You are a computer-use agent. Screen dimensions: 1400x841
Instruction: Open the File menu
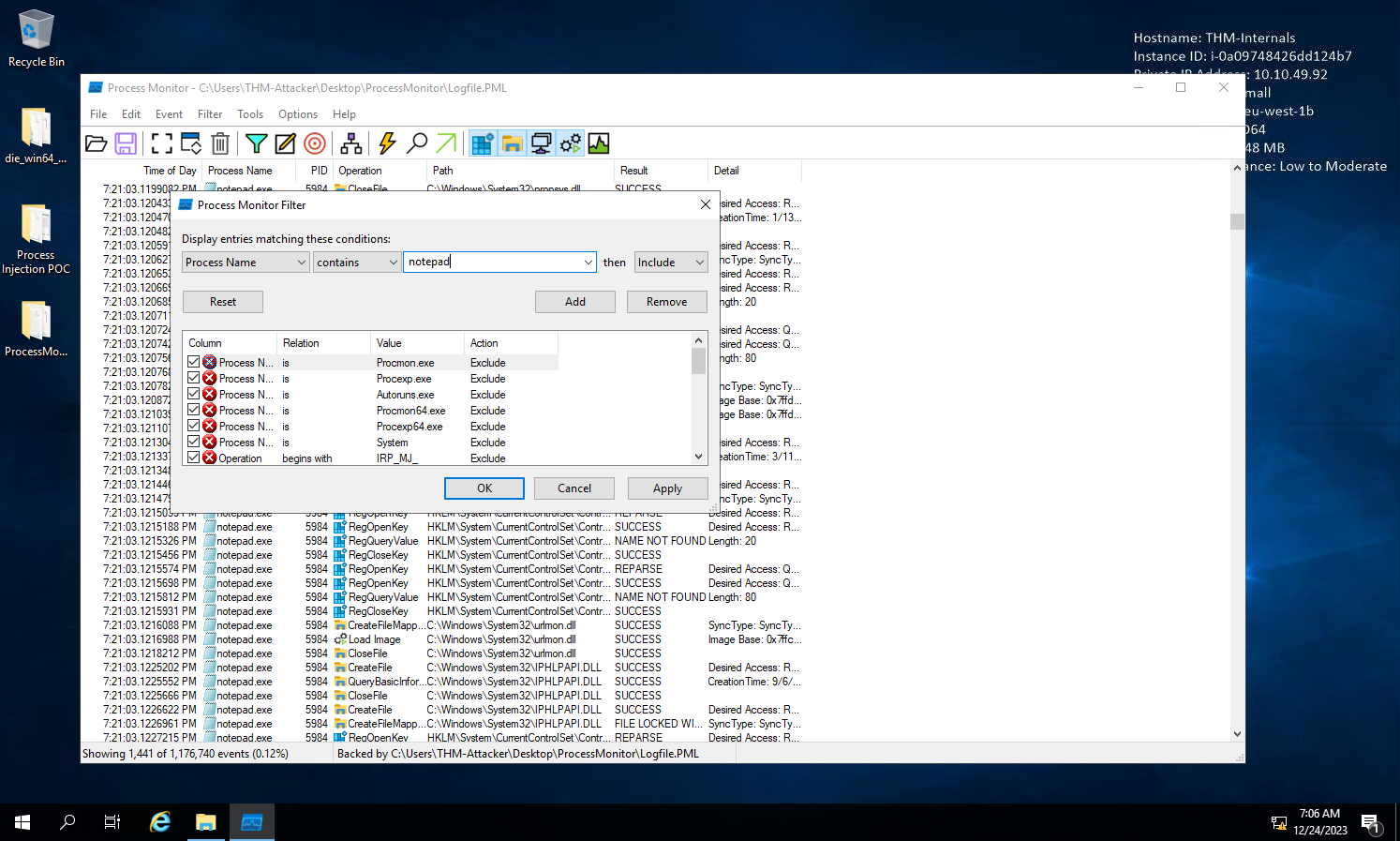(x=98, y=114)
